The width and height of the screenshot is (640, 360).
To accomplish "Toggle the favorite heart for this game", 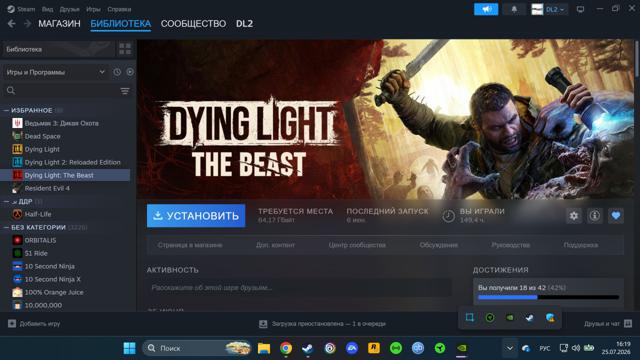I will click(616, 216).
